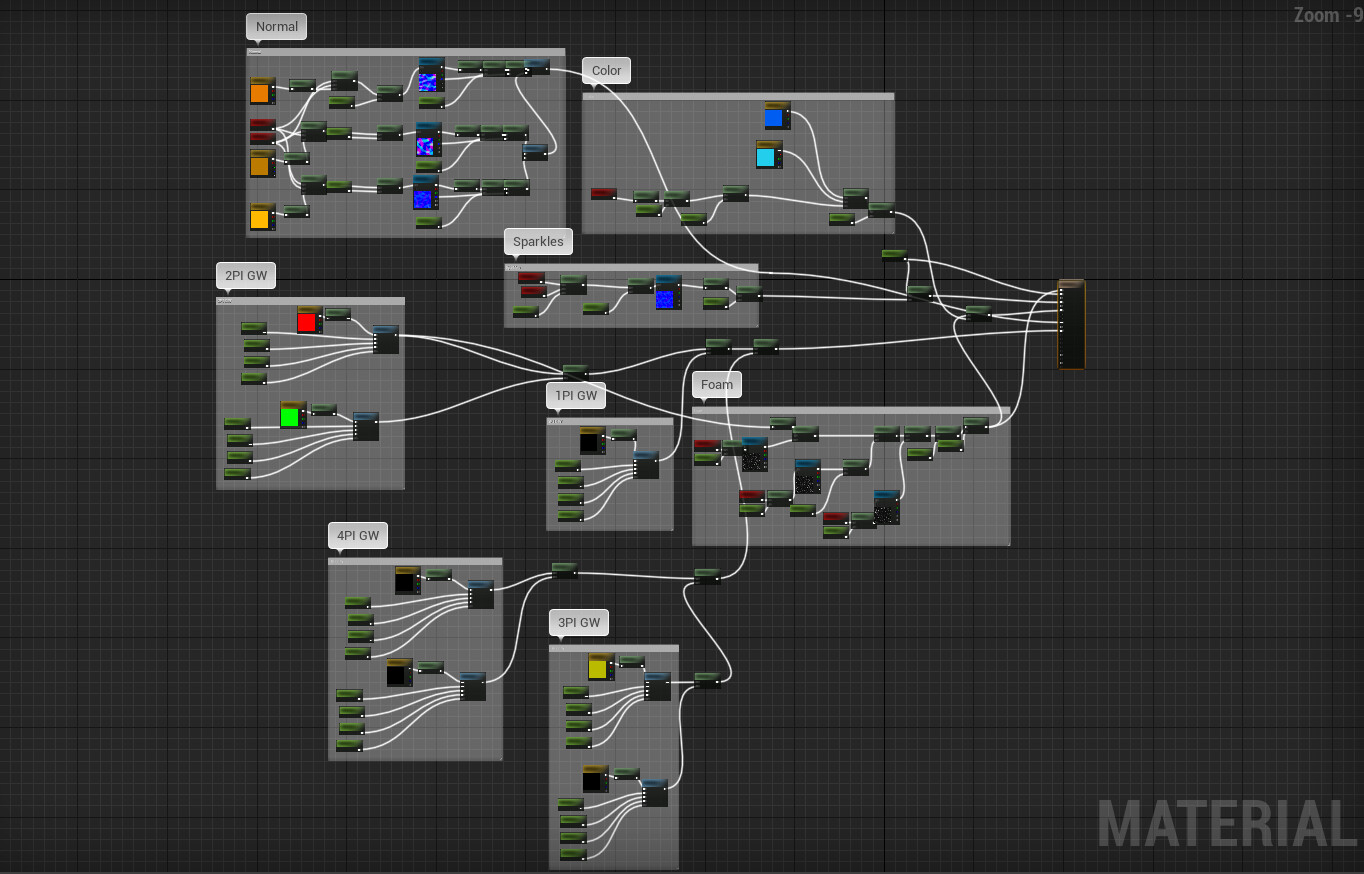Image resolution: width=1364 pixels, height=874 pixels.
Task: Select the topmost normal map texture in Normal group
Action: click(431, 75)
